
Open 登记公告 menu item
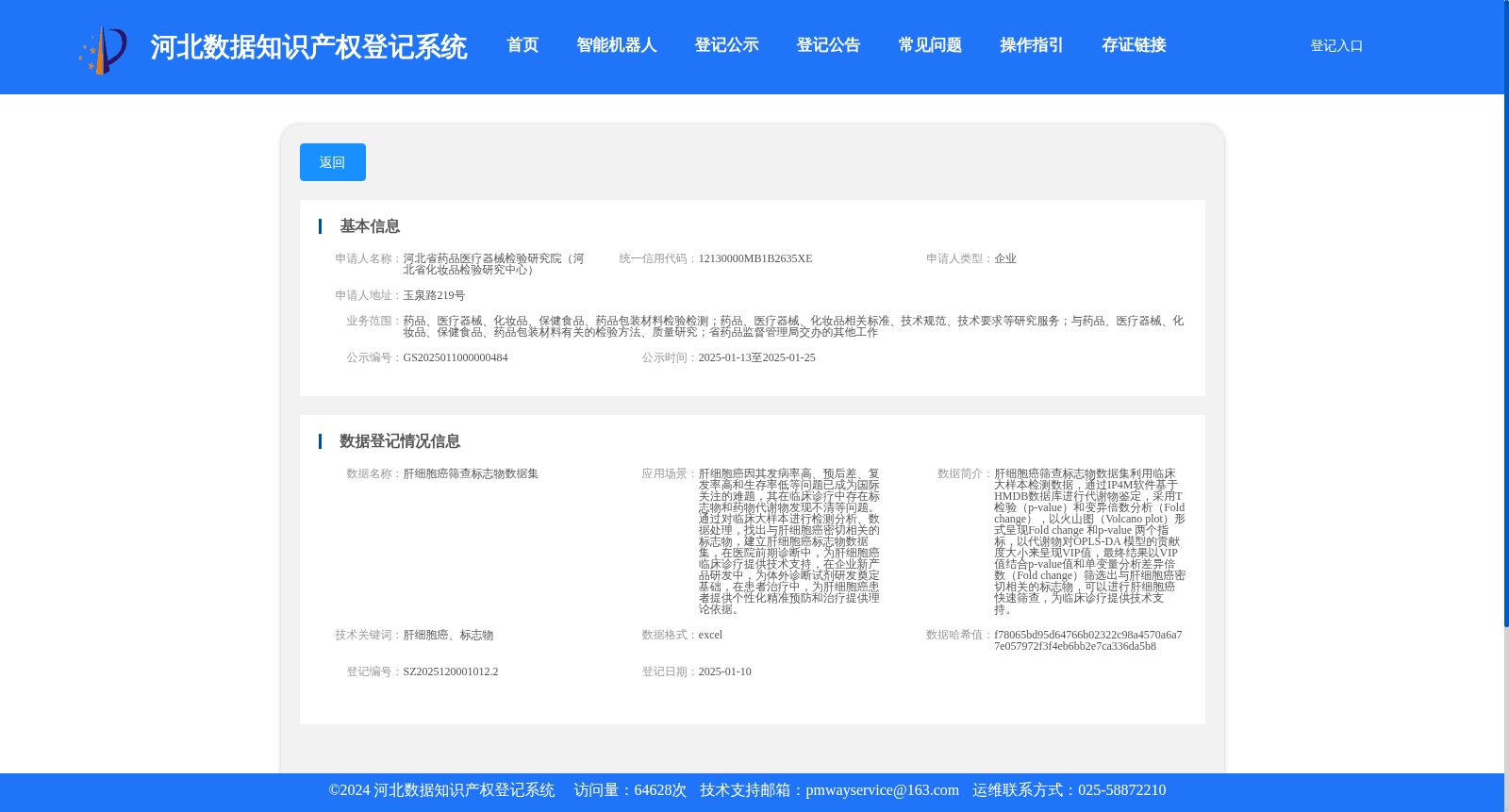click(x=828, y=45)
